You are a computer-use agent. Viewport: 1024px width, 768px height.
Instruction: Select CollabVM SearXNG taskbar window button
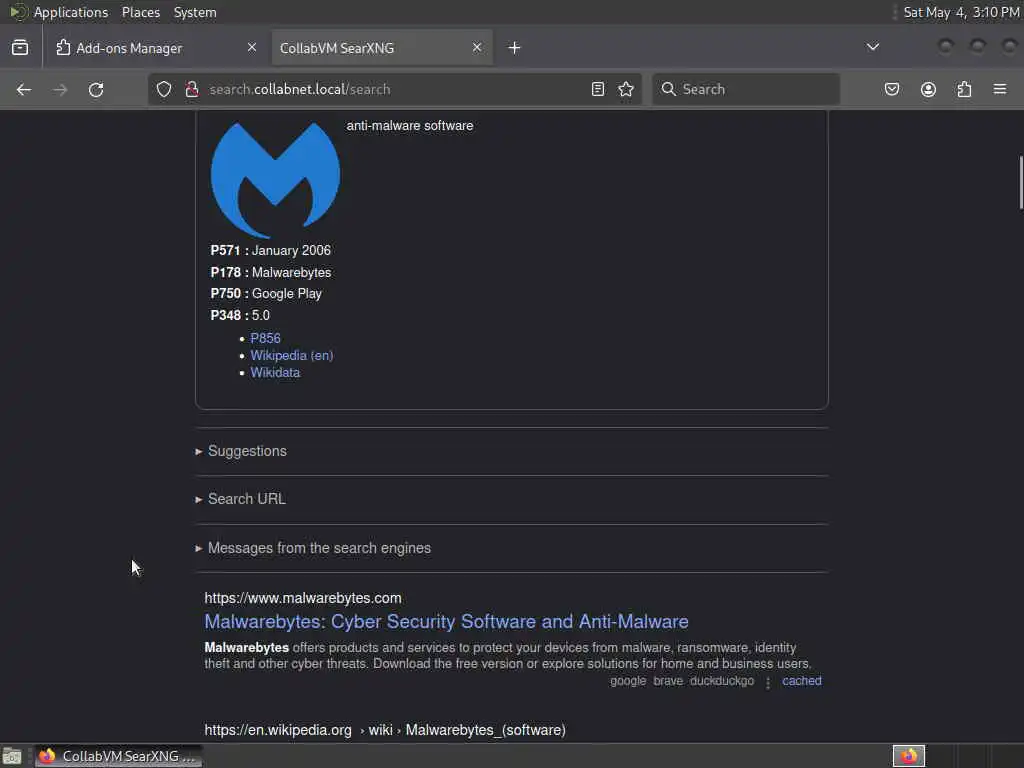pyautogui.click(x=118, y=756)
